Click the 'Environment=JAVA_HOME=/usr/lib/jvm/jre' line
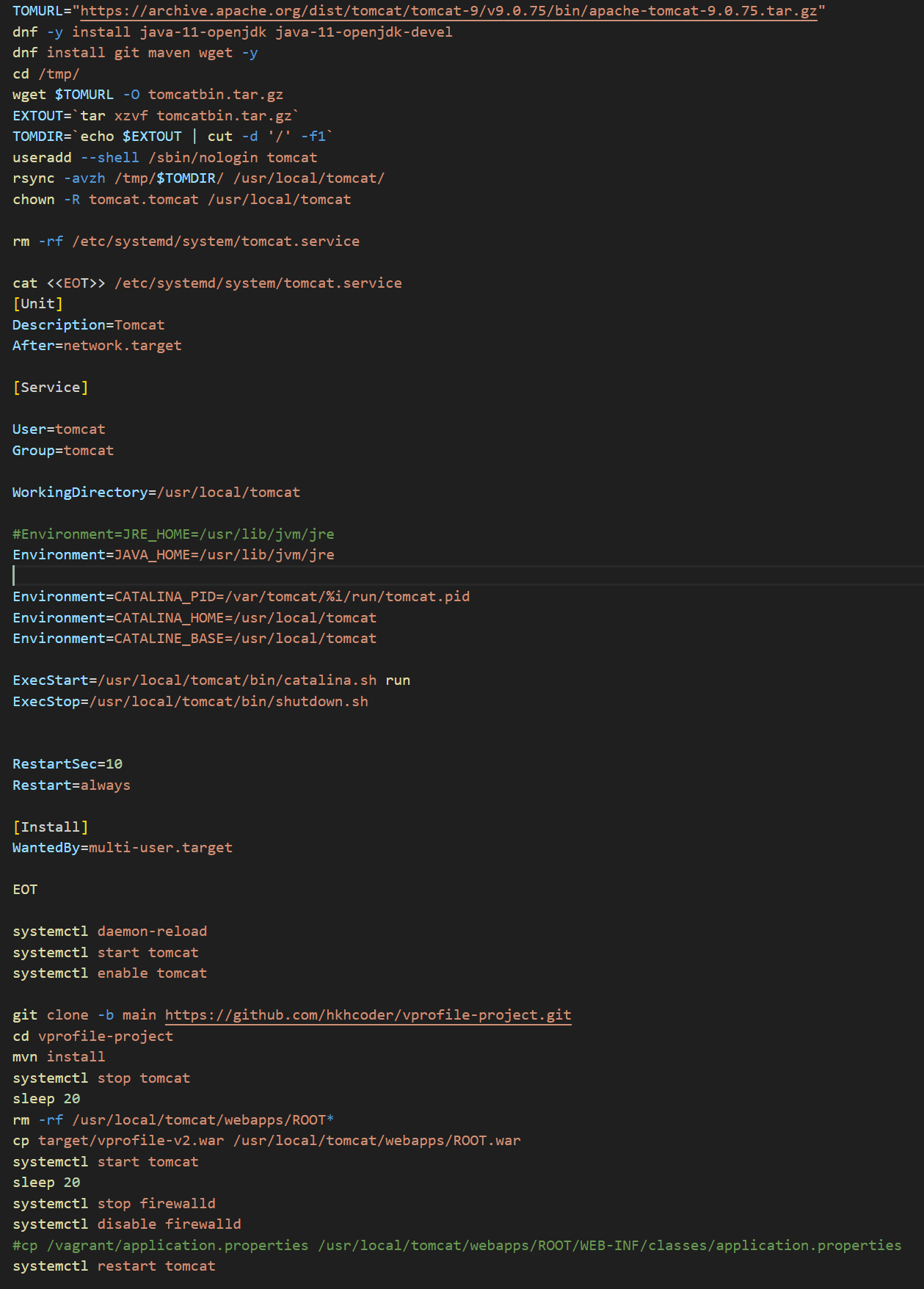This screenshot has height=1289, width=924. click(x=173, y=555)
